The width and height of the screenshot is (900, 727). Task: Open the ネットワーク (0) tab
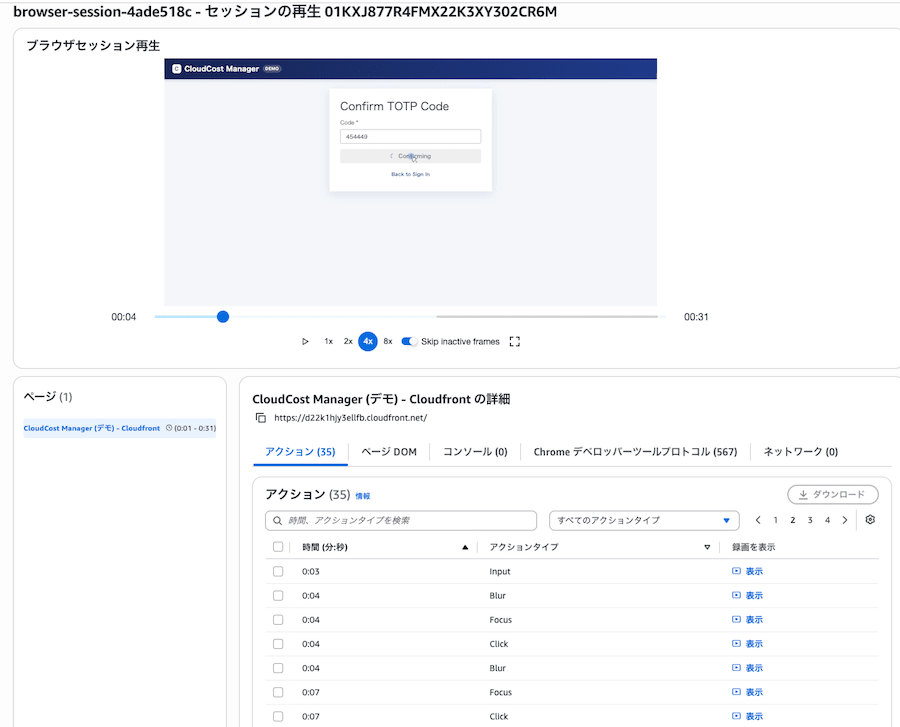click(x=800, y=452)
